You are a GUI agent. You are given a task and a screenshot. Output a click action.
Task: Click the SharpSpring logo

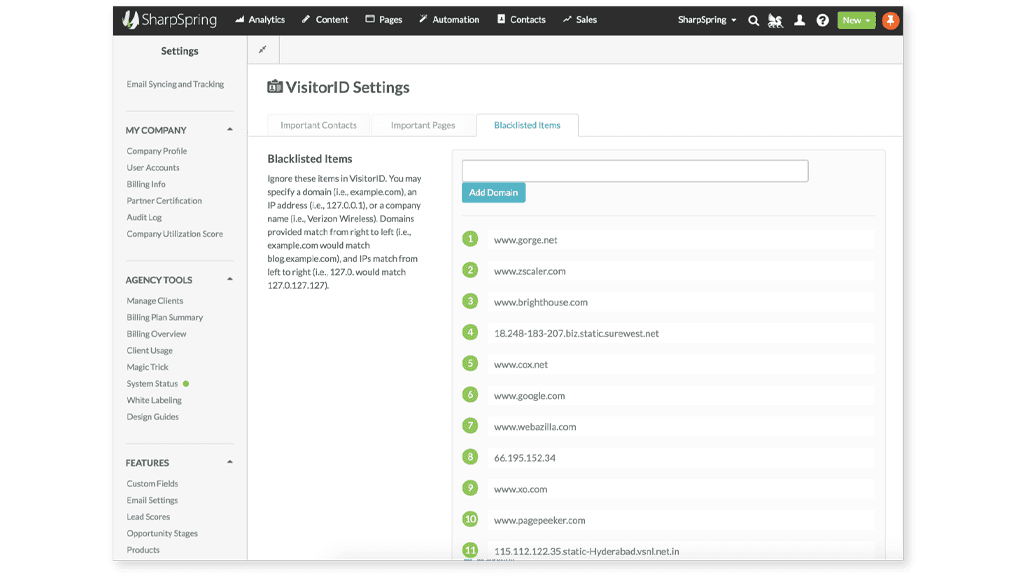point(170,20)
